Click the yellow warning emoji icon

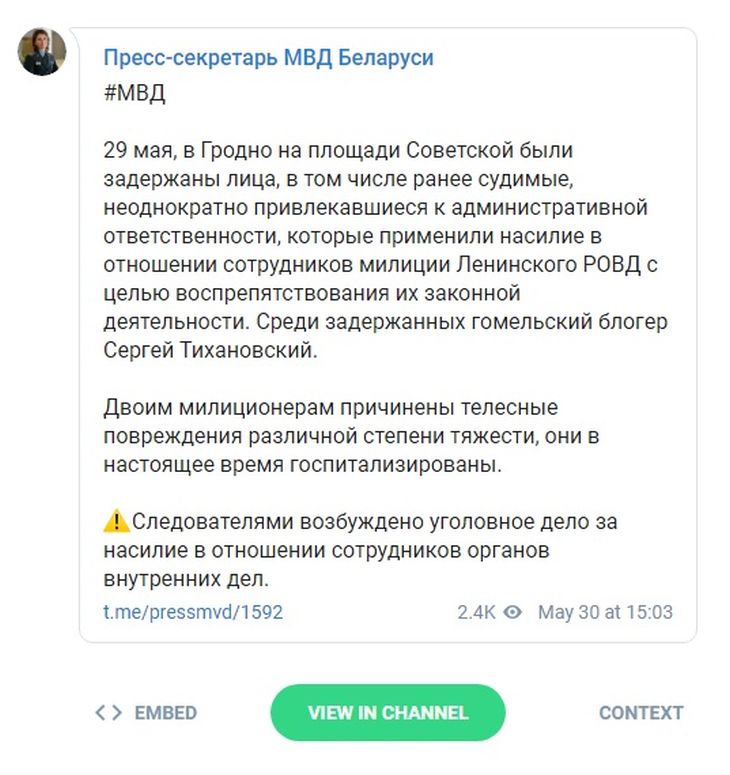tap(116, 521)
